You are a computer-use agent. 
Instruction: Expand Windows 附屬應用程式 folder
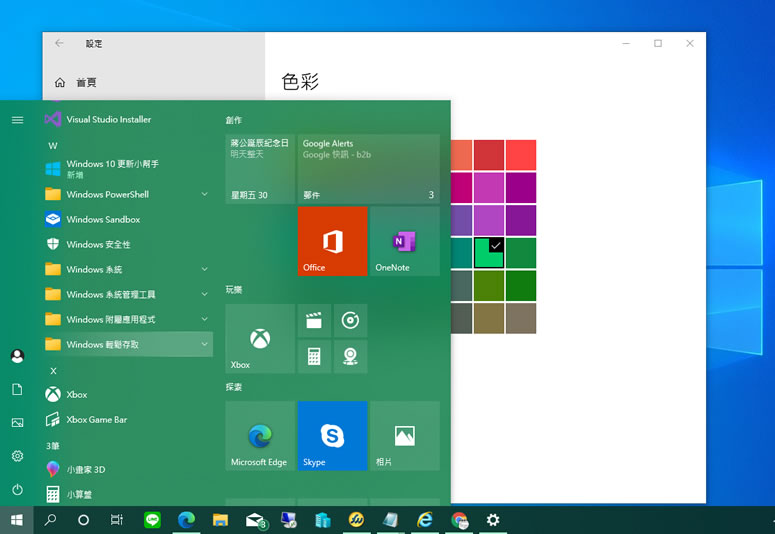[128, 319]
